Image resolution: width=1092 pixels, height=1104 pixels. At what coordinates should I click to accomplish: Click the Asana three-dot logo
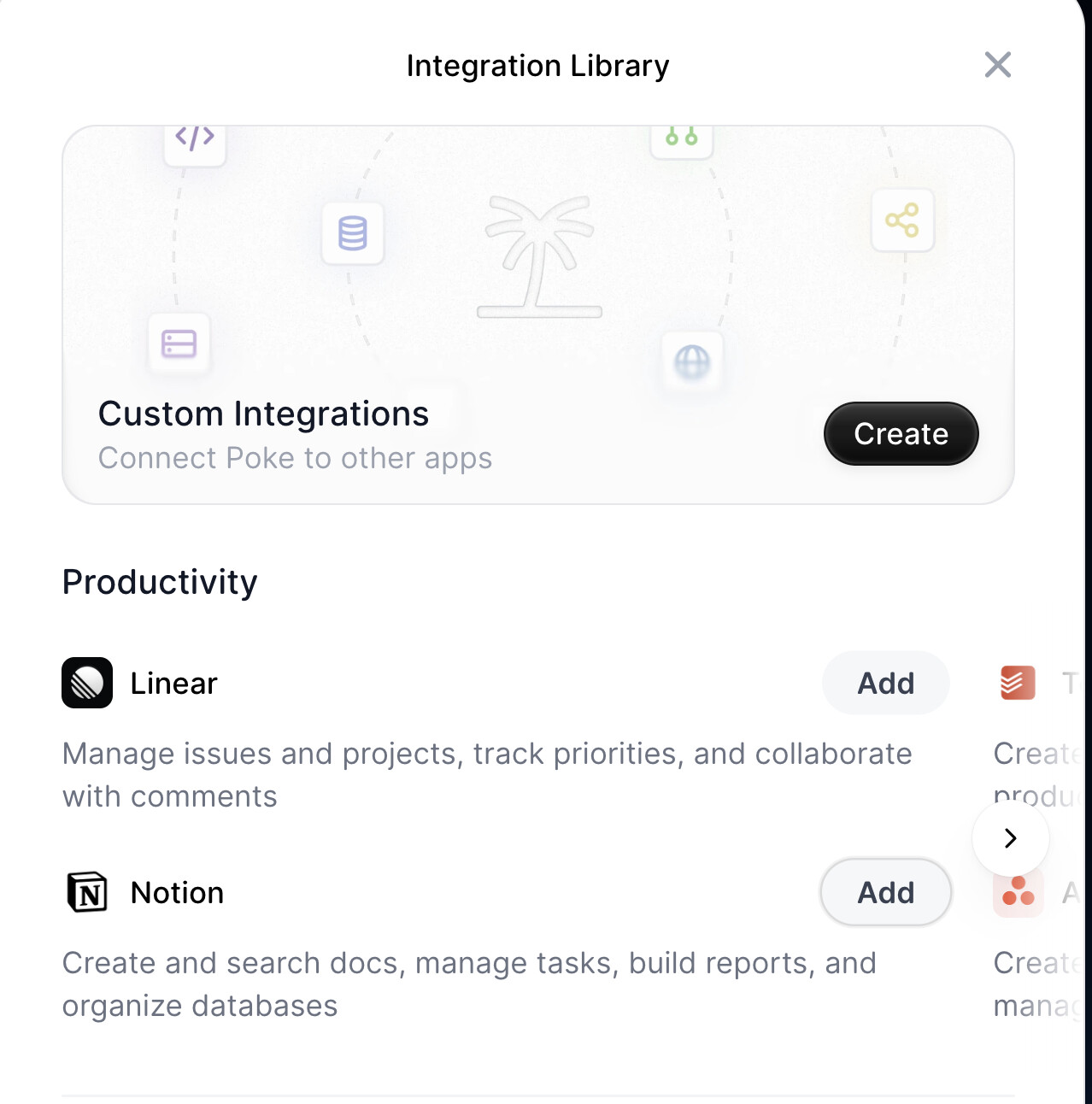click(1018, 892)
